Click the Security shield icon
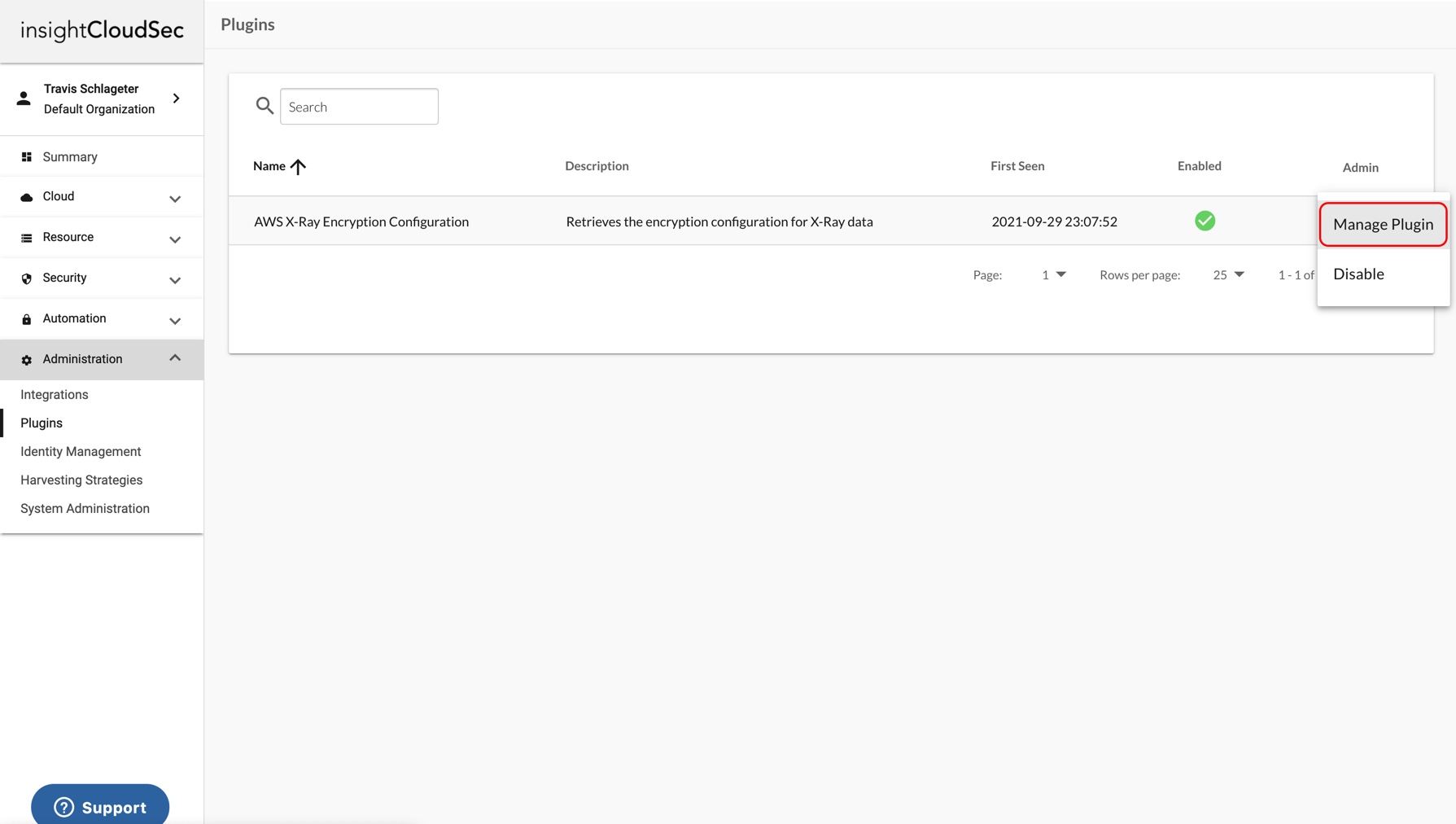 click(27, 278)
